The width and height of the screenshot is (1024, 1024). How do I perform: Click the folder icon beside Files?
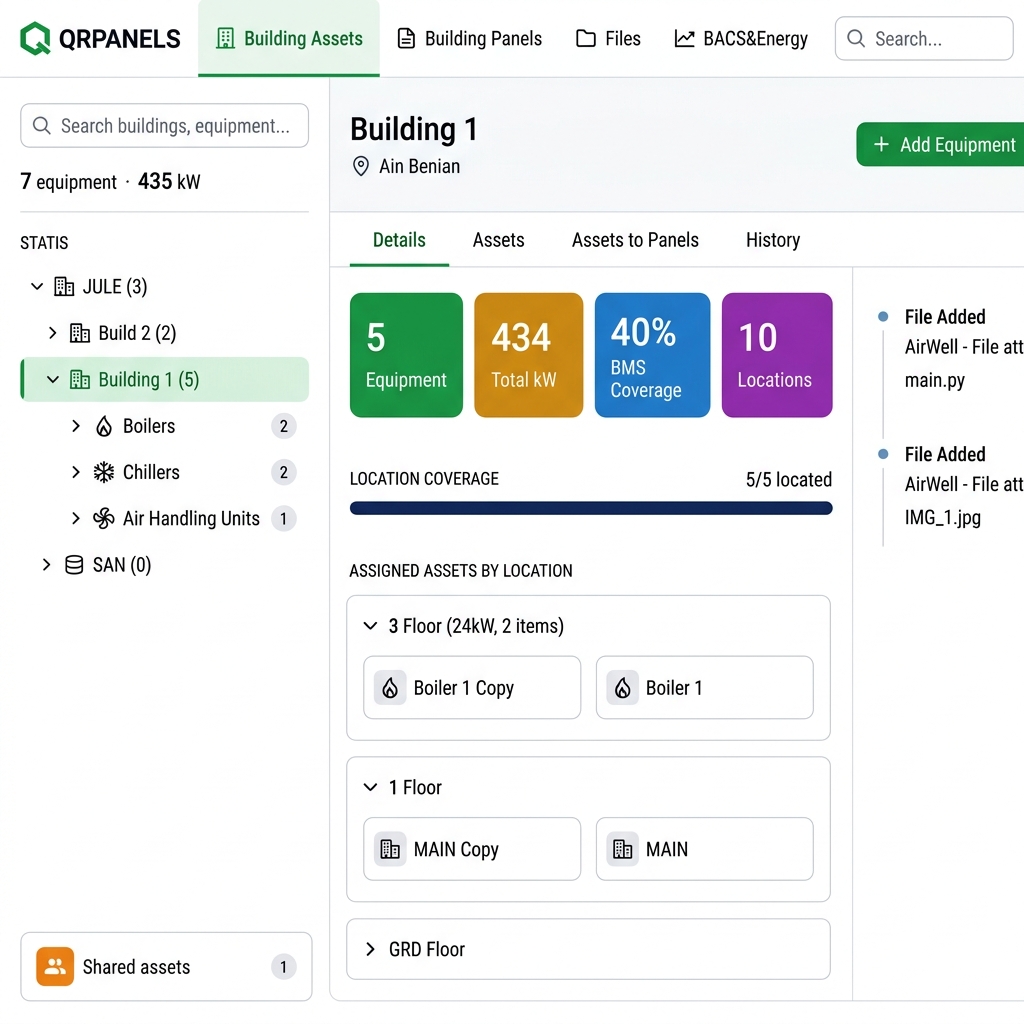point(586,39)
